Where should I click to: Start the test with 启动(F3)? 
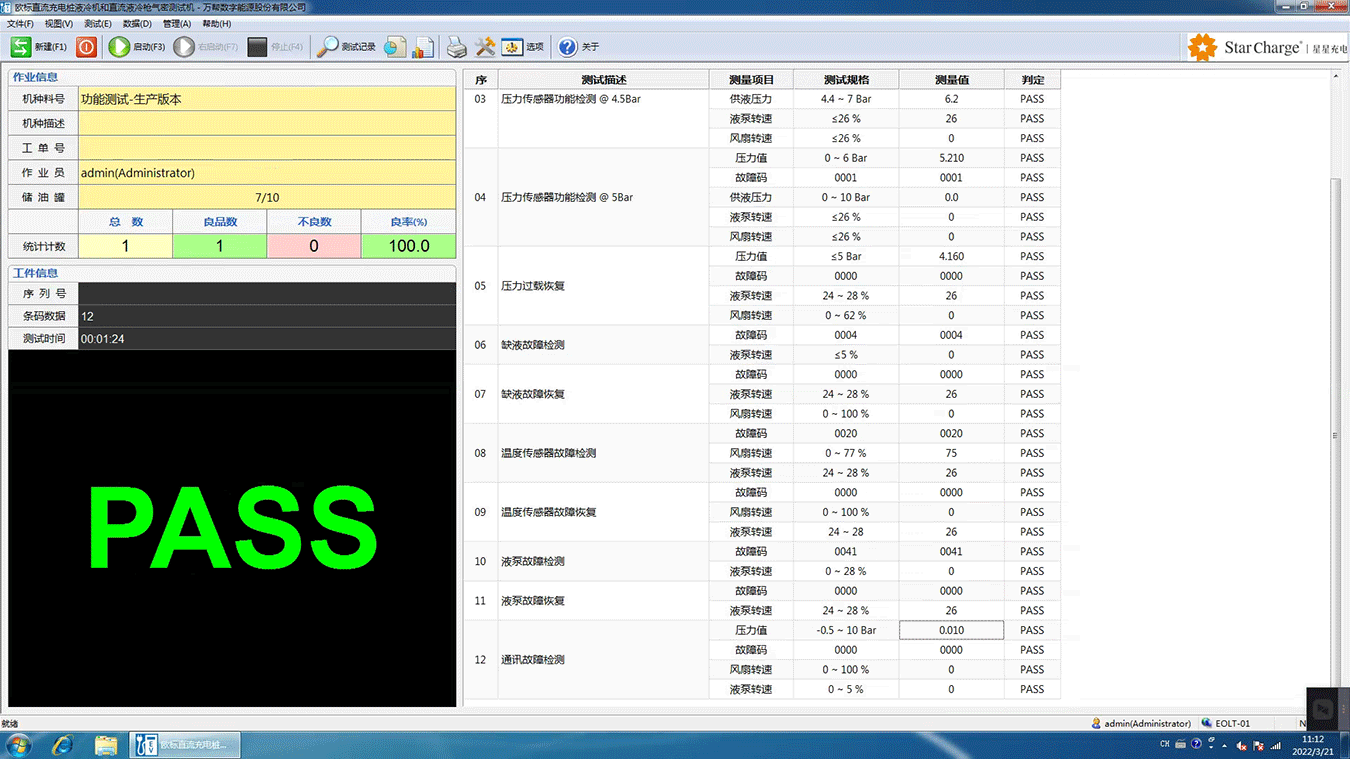120,47
